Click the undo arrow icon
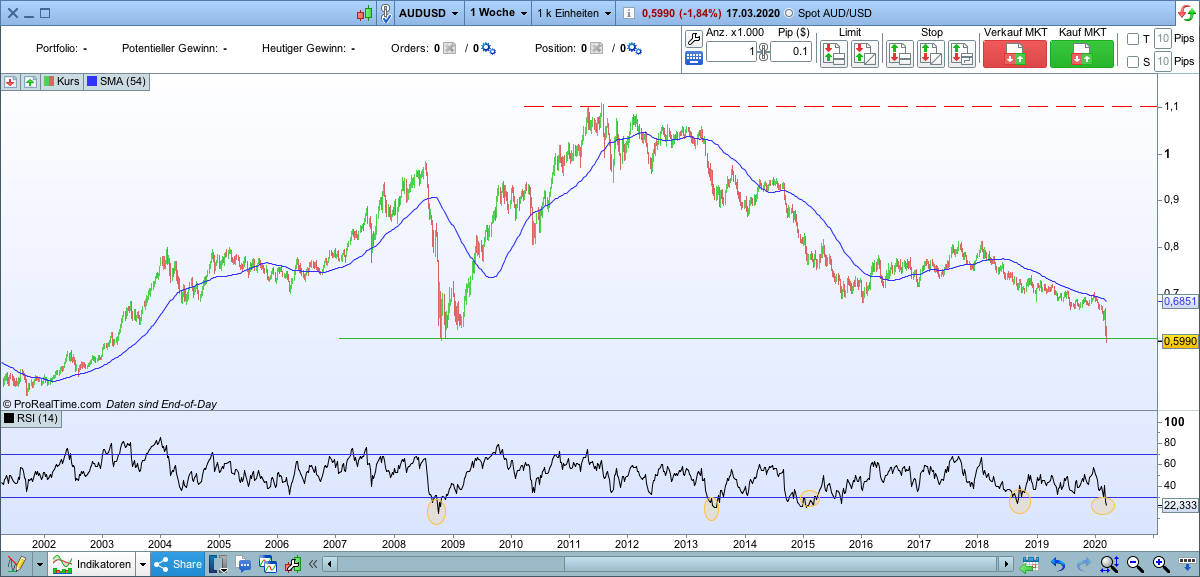 pyautogui.click(x=1057, y=563)
